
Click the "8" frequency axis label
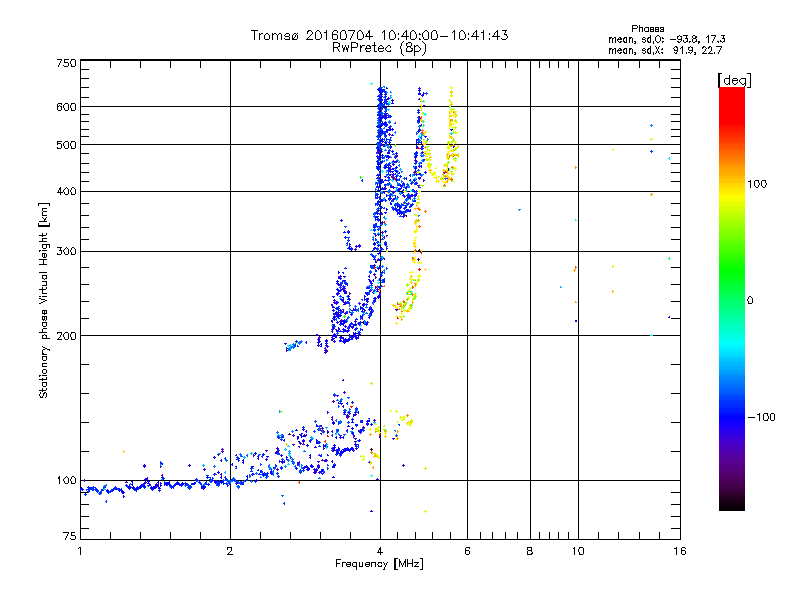[530, 551]
